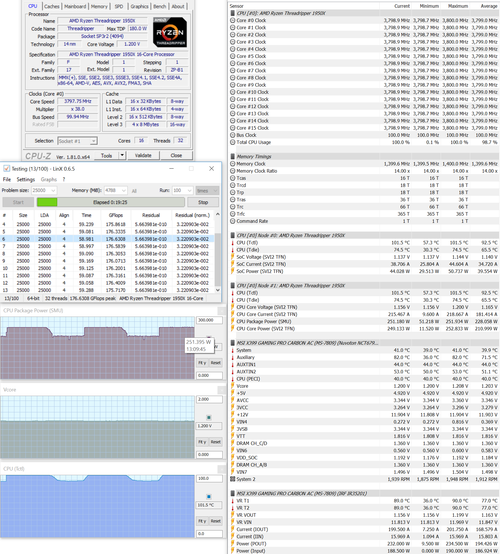Stop the LinX stress test
Image resolution: width=500 pixels, height=554 pixels.
tap(203, 202)
